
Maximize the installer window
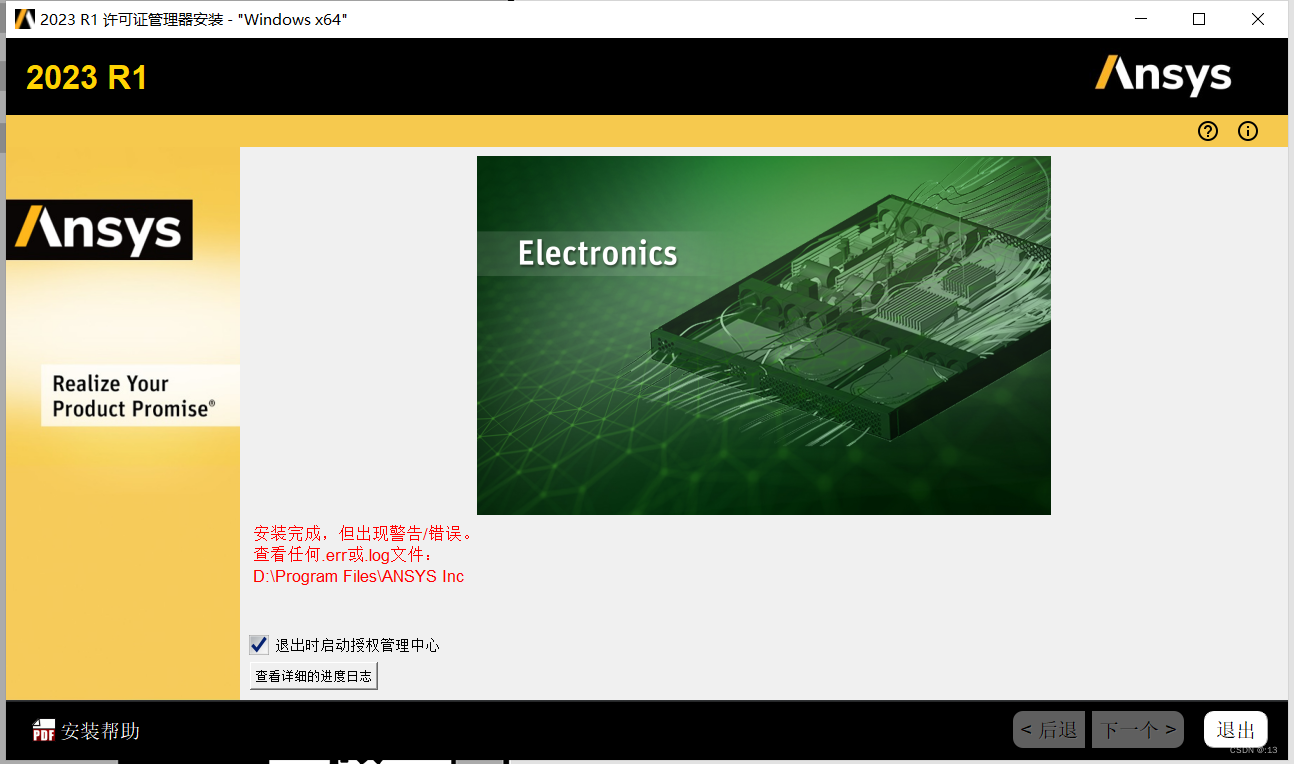1199,19
